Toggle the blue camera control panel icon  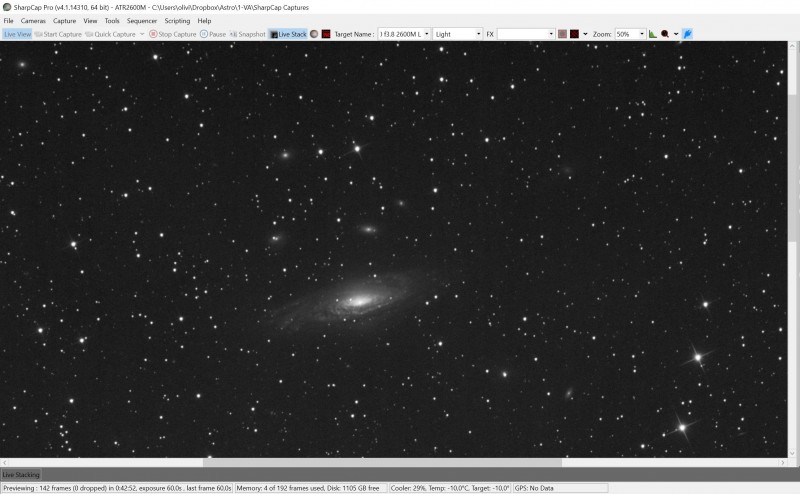pos(687,34)
